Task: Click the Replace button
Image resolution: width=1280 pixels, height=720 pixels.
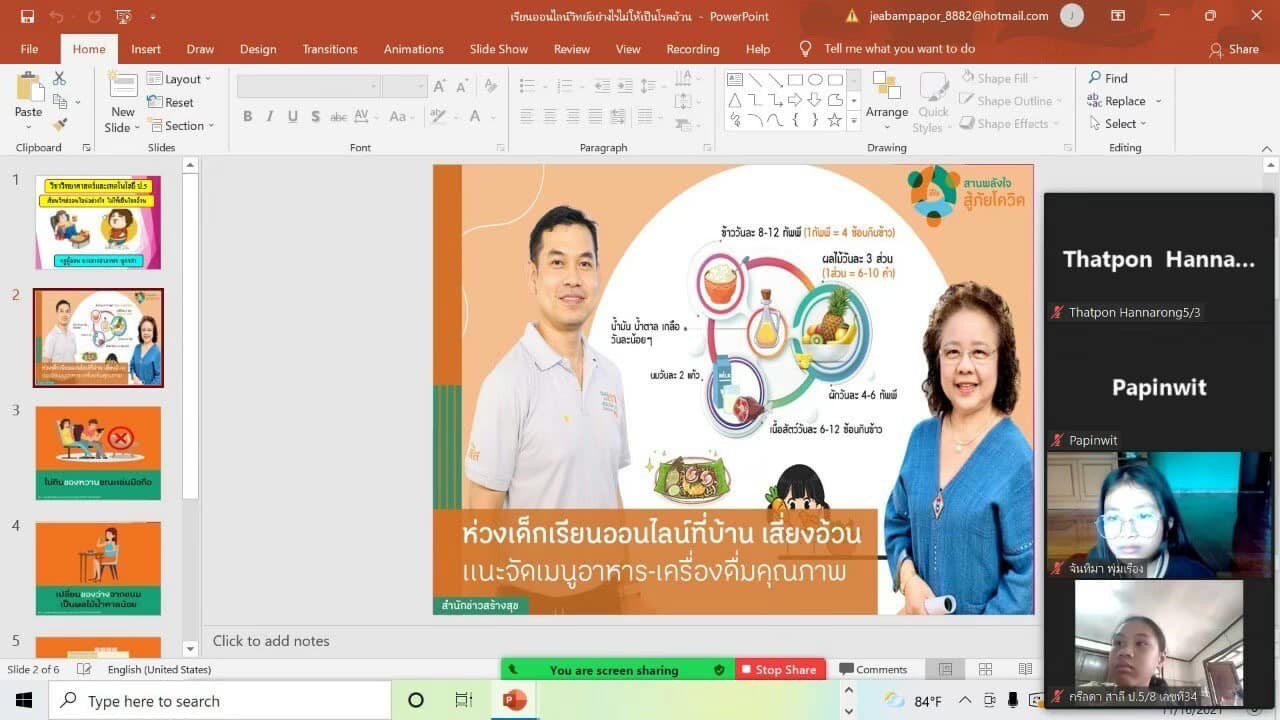Action: click(1117, 101)
